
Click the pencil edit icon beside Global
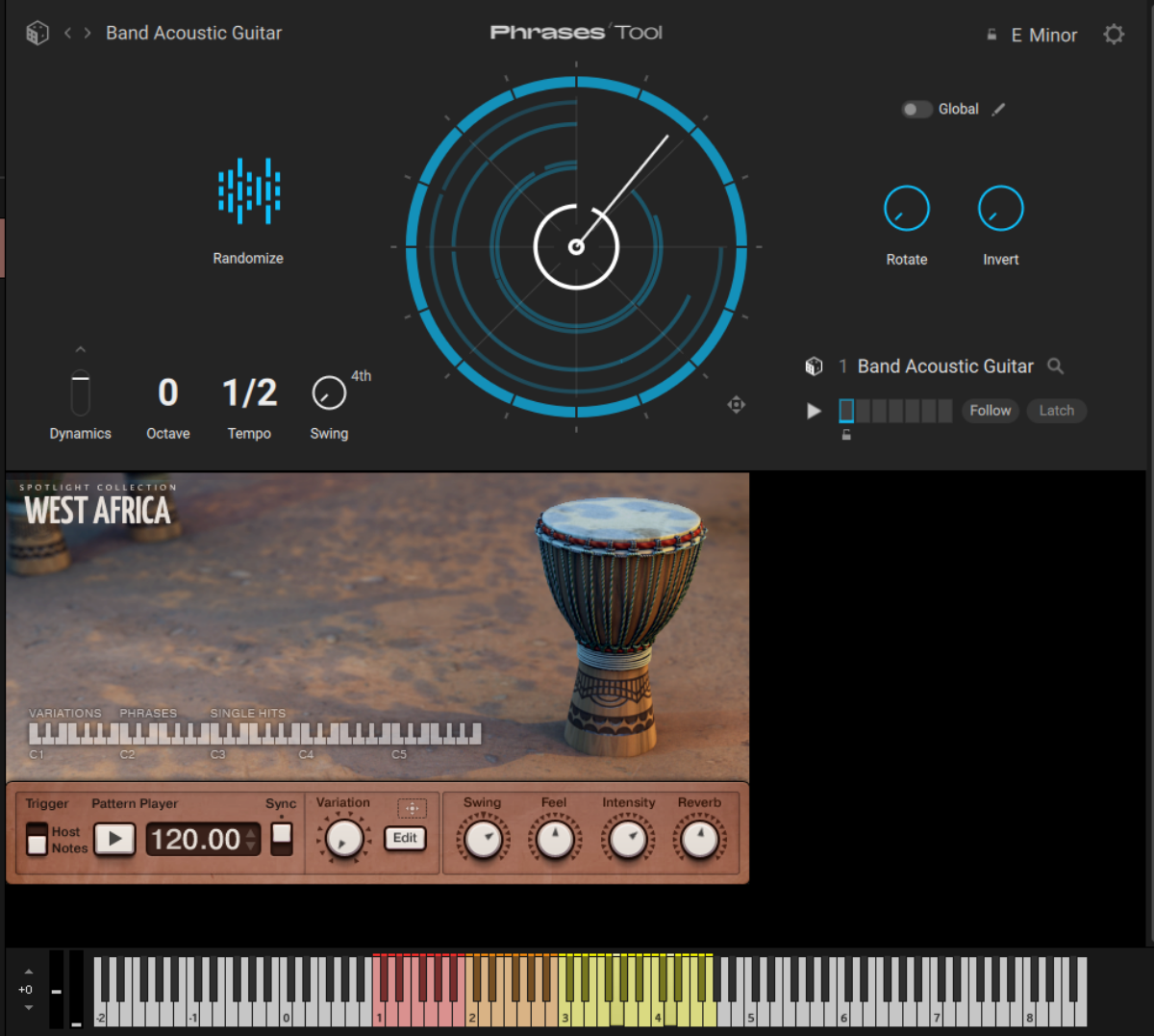click(998, 109)
